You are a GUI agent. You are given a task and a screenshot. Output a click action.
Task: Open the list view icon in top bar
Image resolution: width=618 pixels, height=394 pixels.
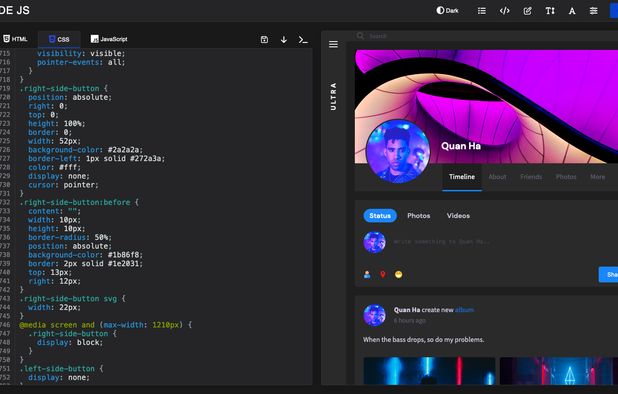pyautogui.click(x=482, y=11)
